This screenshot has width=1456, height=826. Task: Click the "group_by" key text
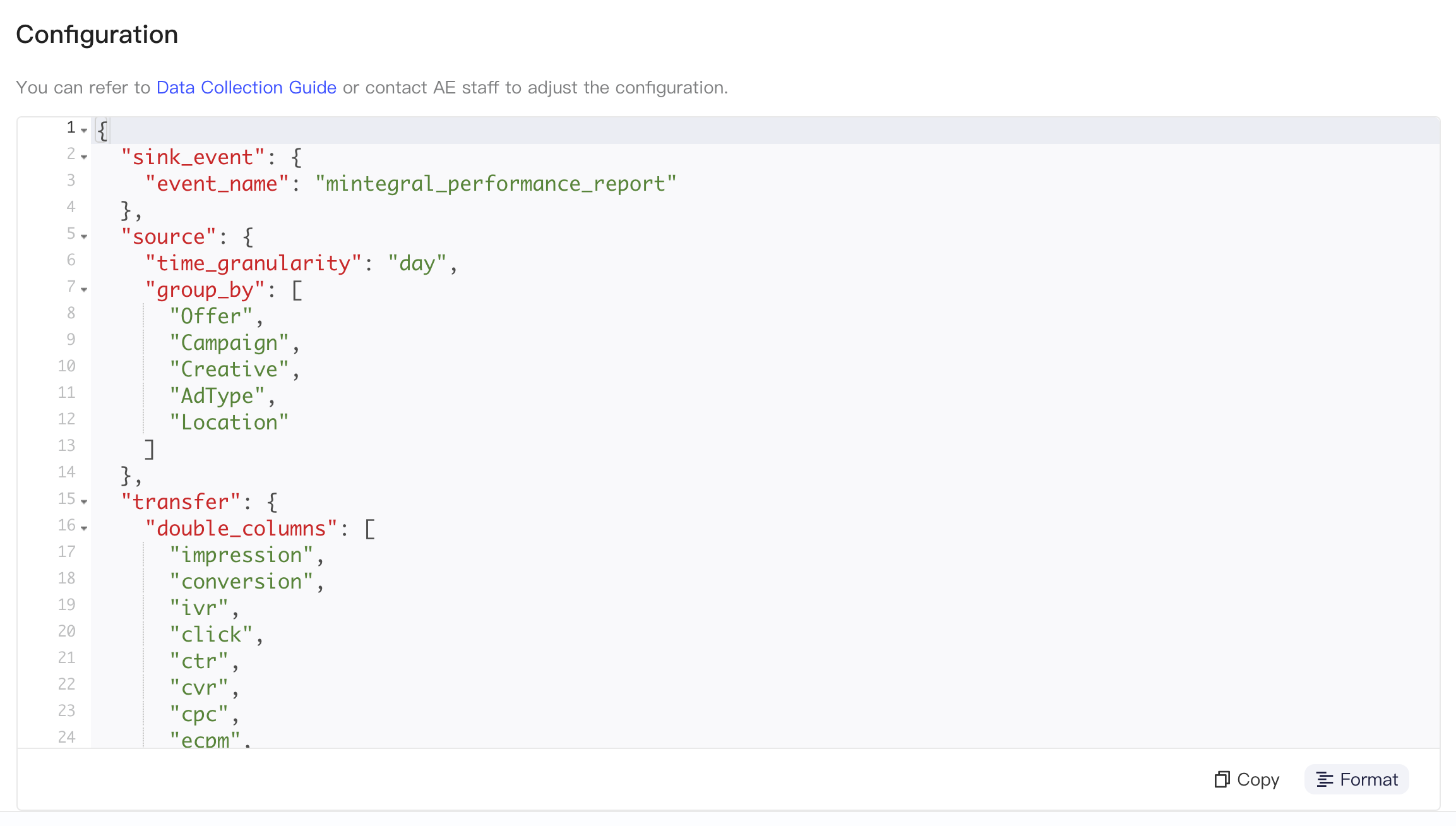(205, 290)
